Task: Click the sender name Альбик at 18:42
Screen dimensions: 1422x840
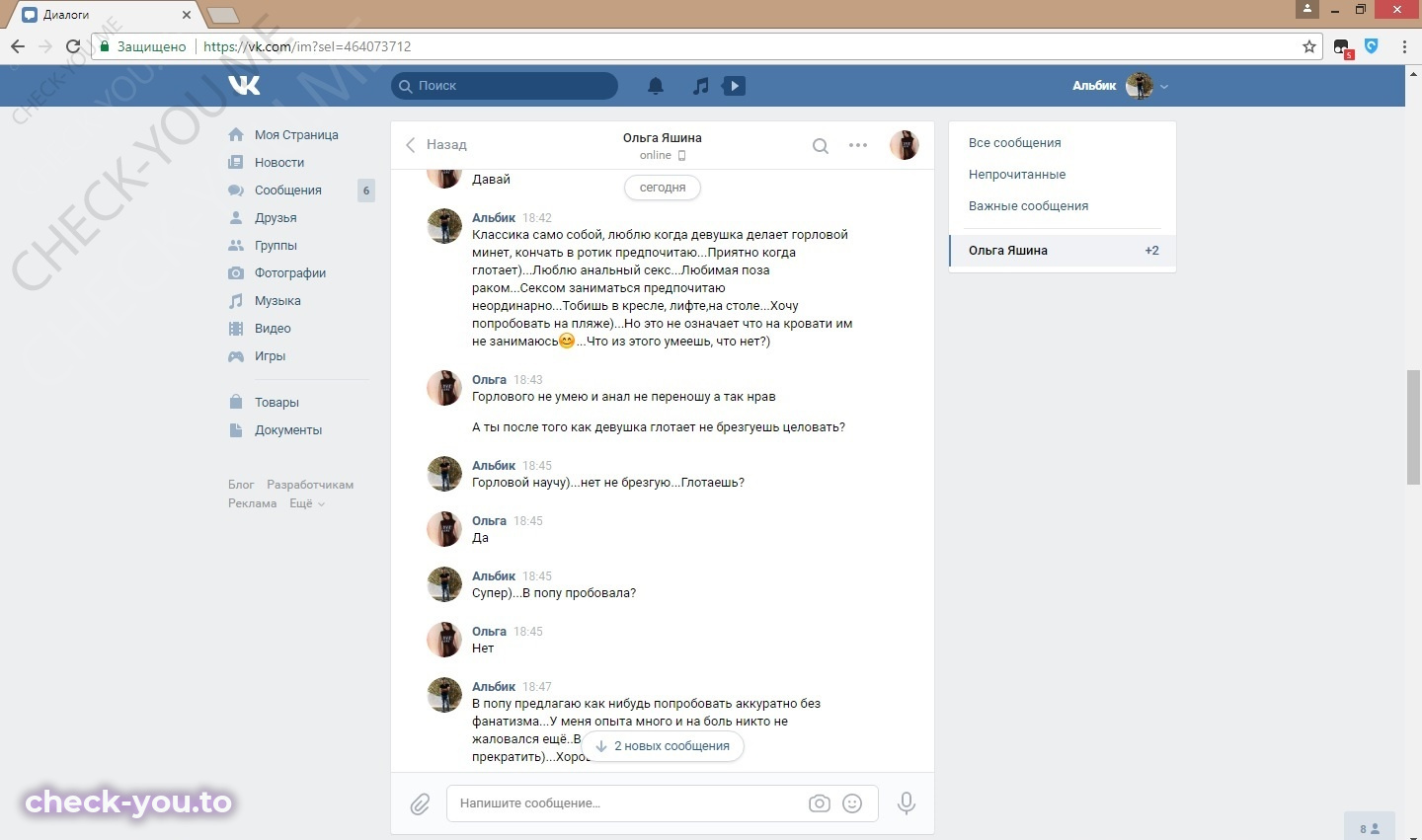Action: coord(494,218)
